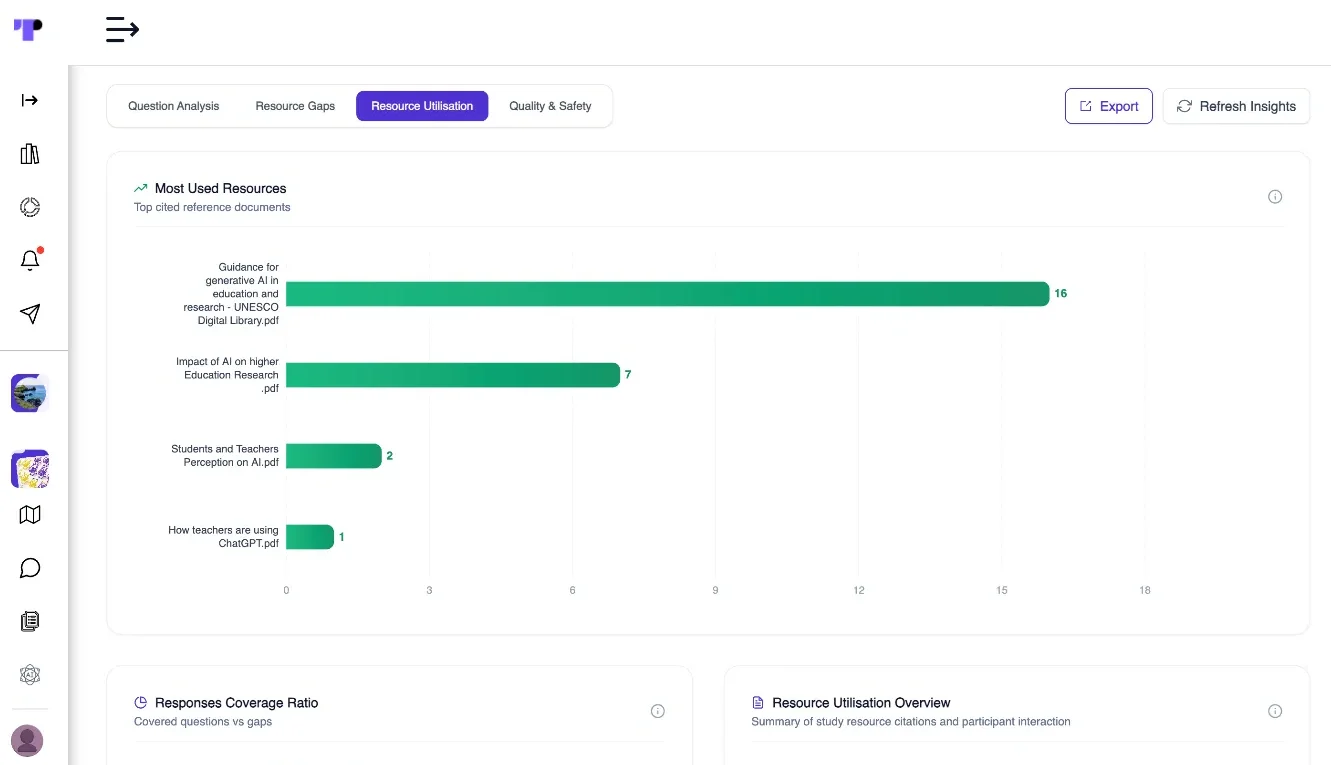Click 'Impact of AI on higher Education Research' label
Image resolution: width=1331 pixels, height=765 pixels.
coord(227,375)
